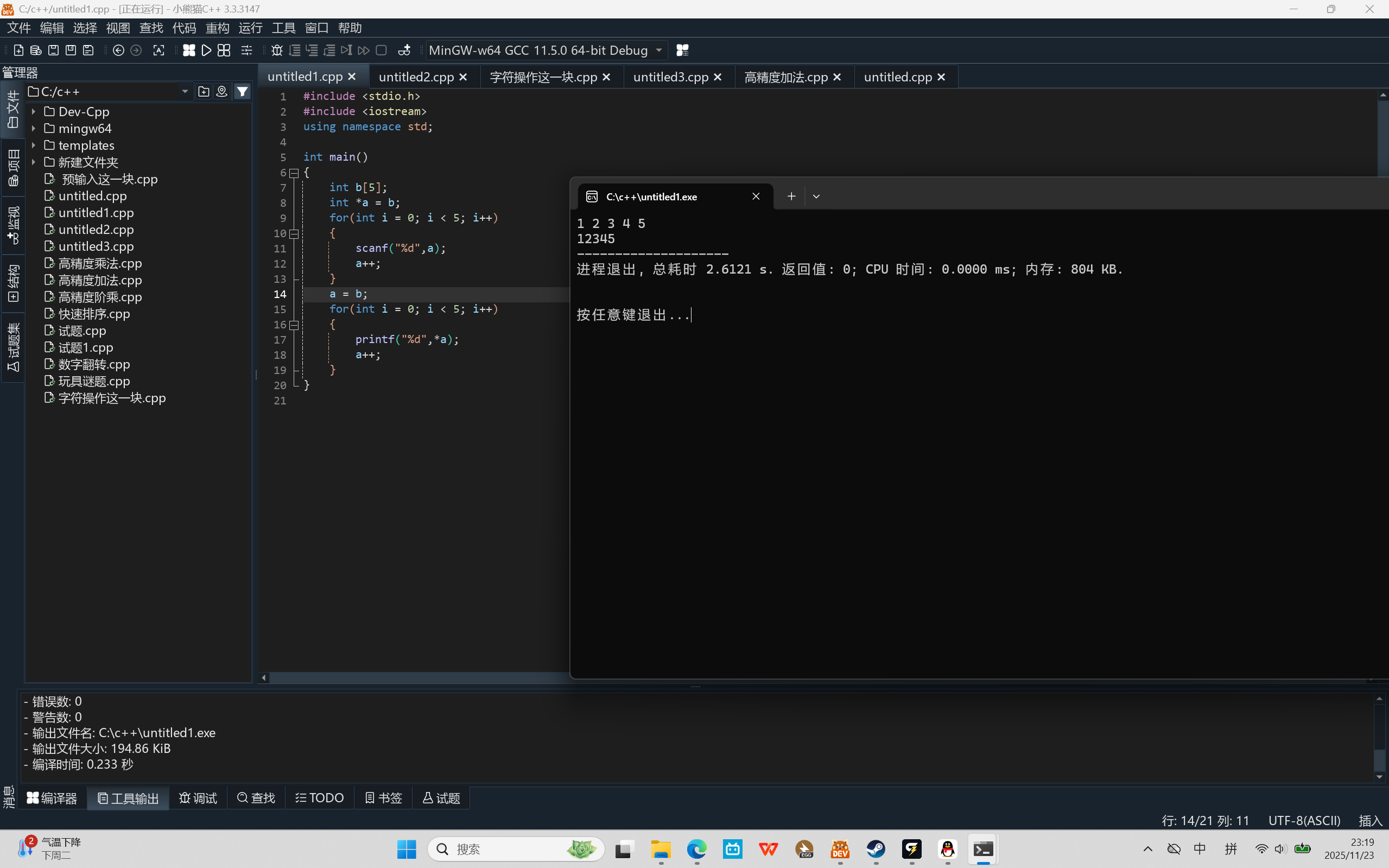Image resolution: width=1389 pixels, height=868 pixels.
Task: Switch to the untitled2.cpp tab
Action: [416, 77]
